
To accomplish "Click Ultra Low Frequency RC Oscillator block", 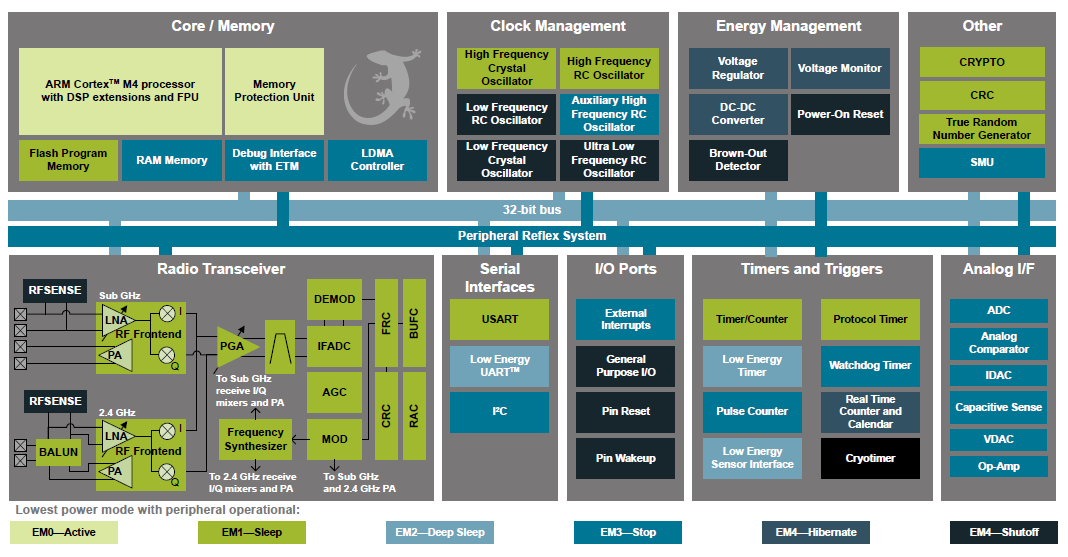I will (609, 160).
